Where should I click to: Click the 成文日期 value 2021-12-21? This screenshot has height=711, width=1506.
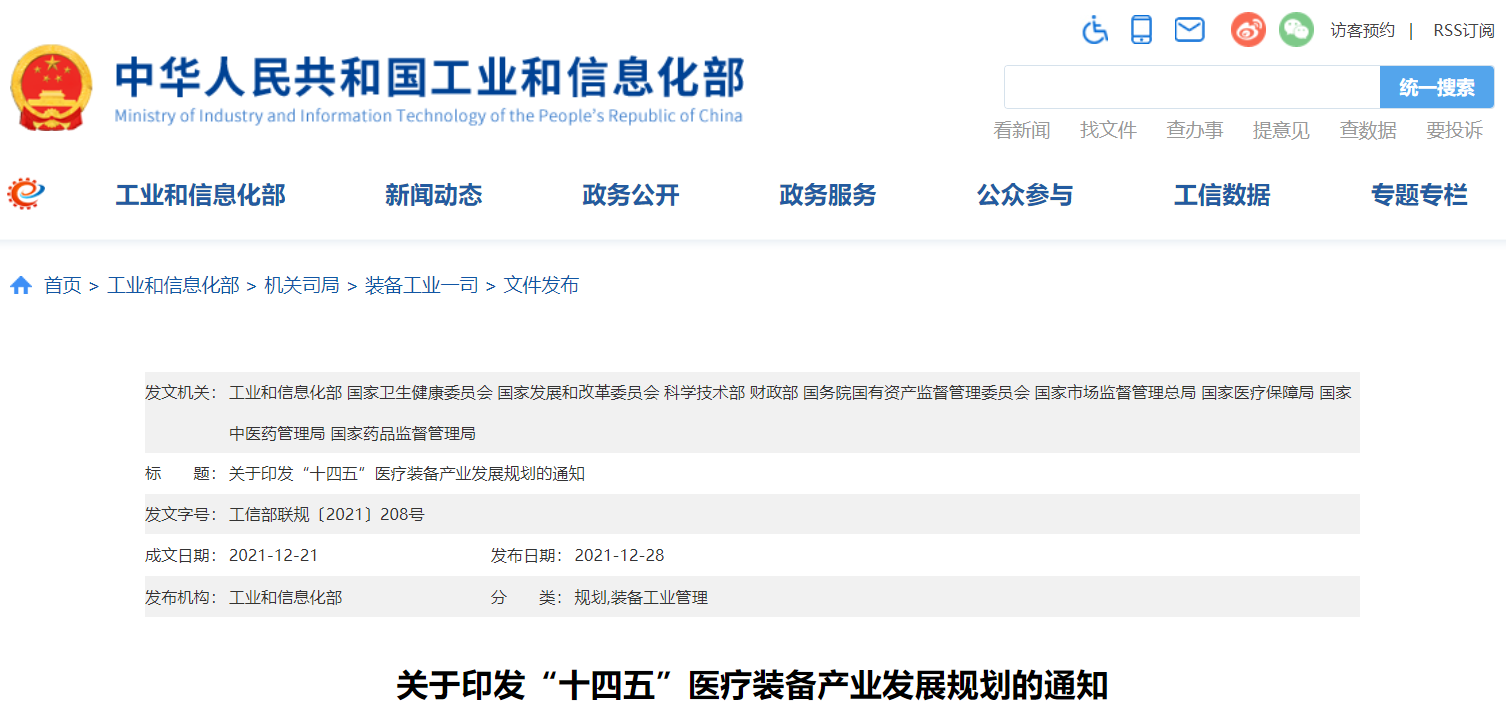pyautogui.click(x=273, y=556)
